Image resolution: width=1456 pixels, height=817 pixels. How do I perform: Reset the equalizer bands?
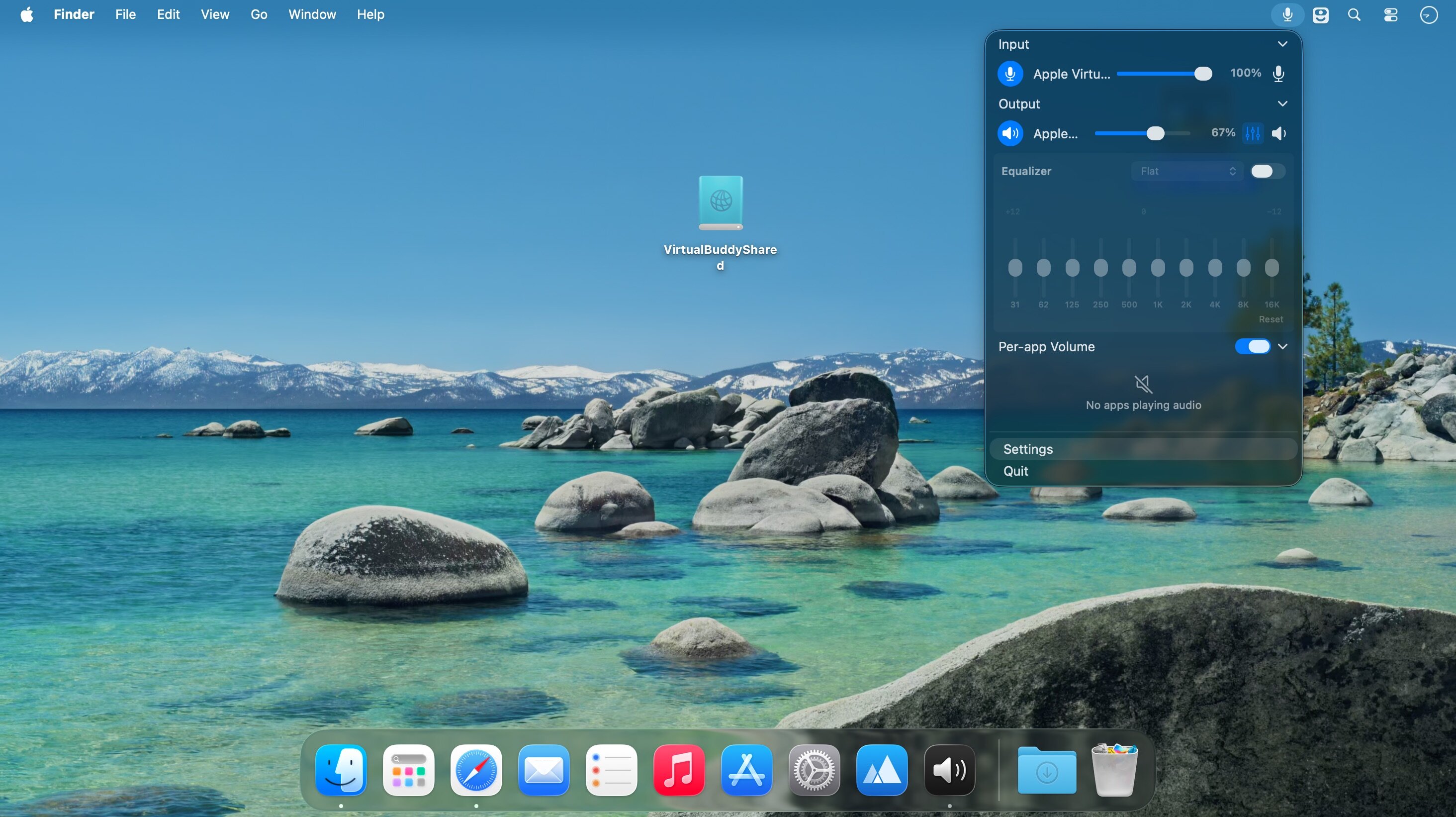[1271, 319]
